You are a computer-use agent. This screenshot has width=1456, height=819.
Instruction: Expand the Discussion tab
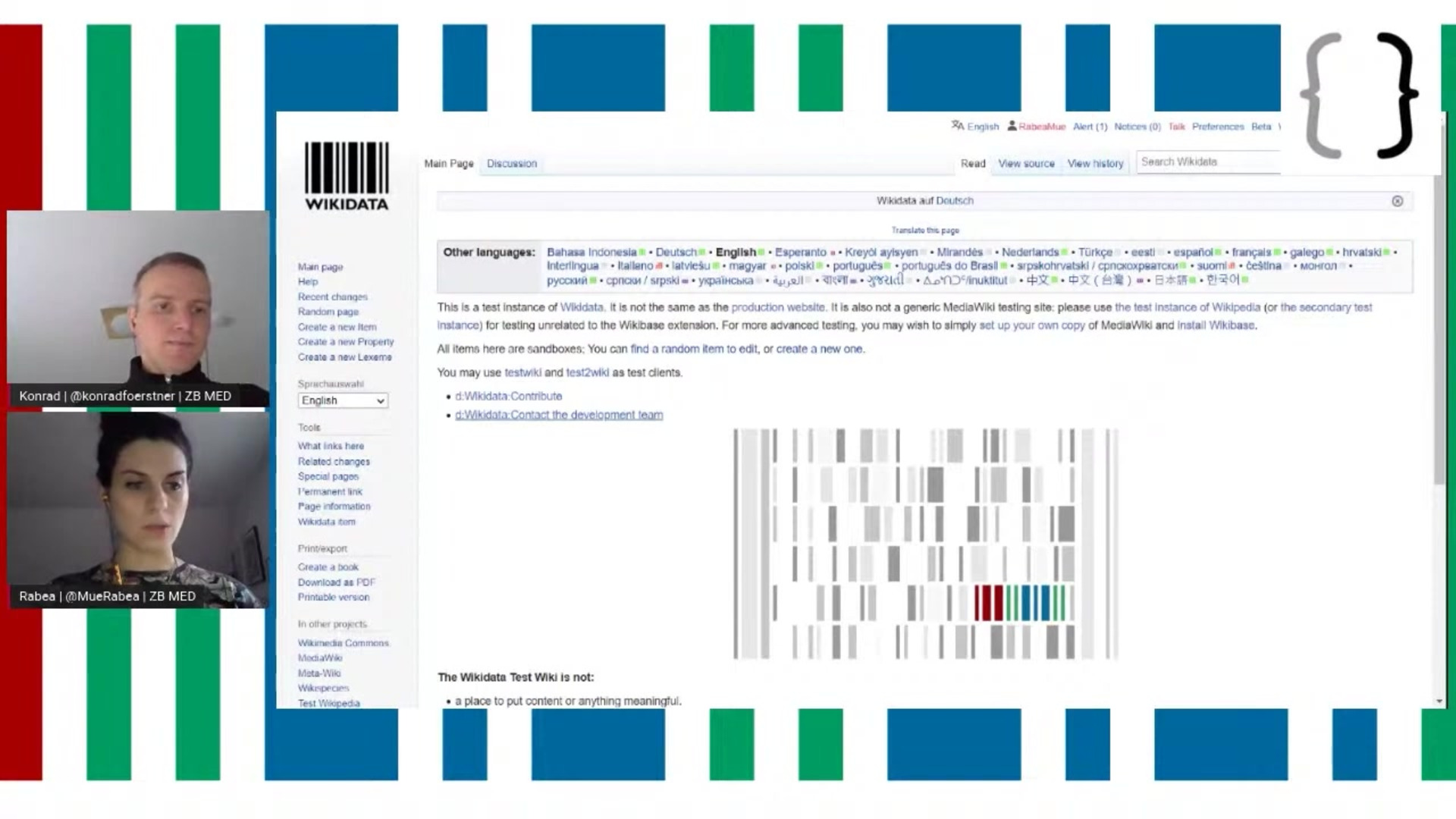[511, 163]
